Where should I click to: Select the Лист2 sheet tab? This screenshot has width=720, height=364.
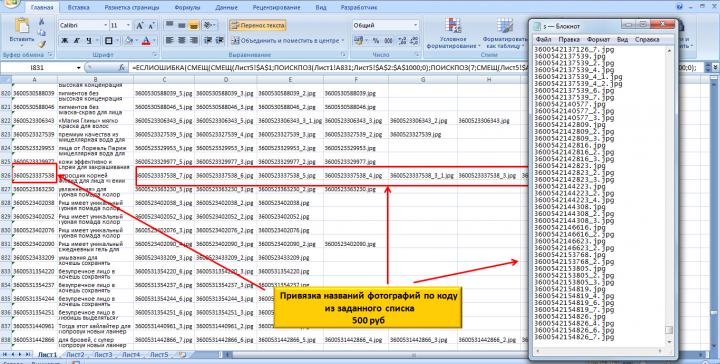click(x=75, y=355)
